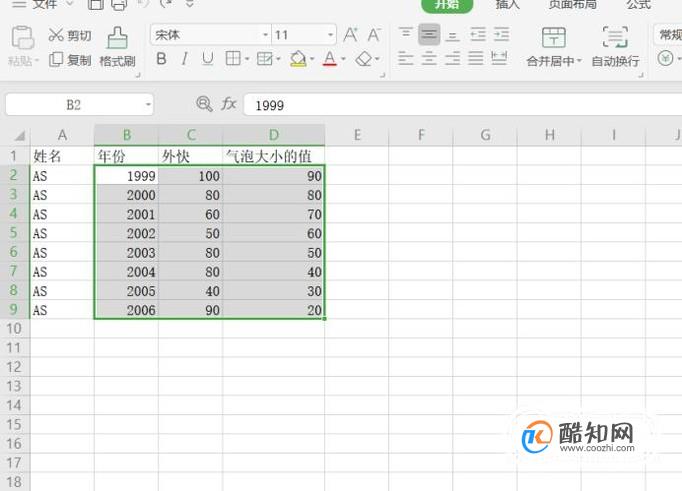The width and height of the screenshot is (682, 491).
Task: Increase font size icon
Action: 351,35
